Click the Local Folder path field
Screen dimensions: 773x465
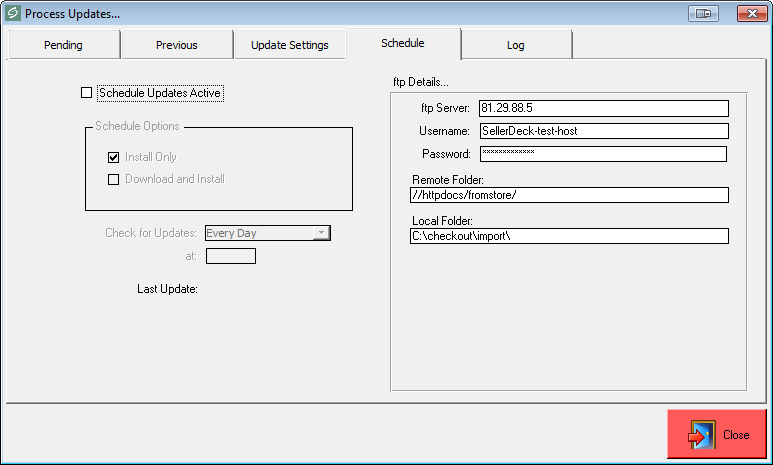tap(569, 236)
